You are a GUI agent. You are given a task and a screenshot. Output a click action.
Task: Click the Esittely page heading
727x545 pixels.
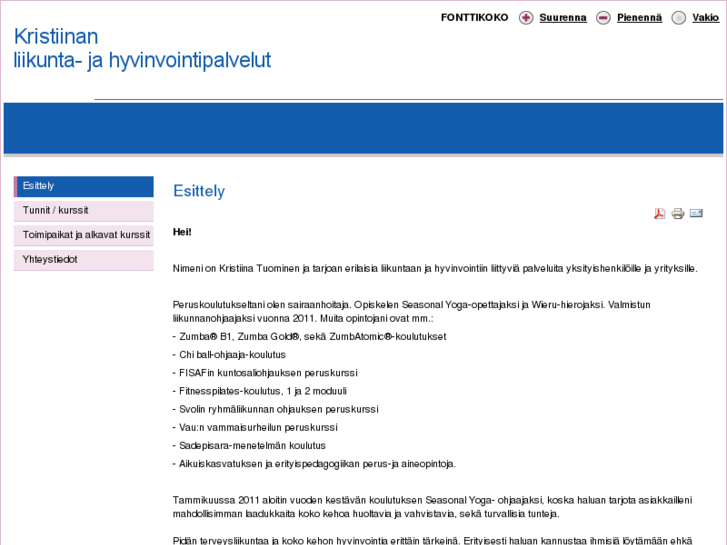point(199,191)
